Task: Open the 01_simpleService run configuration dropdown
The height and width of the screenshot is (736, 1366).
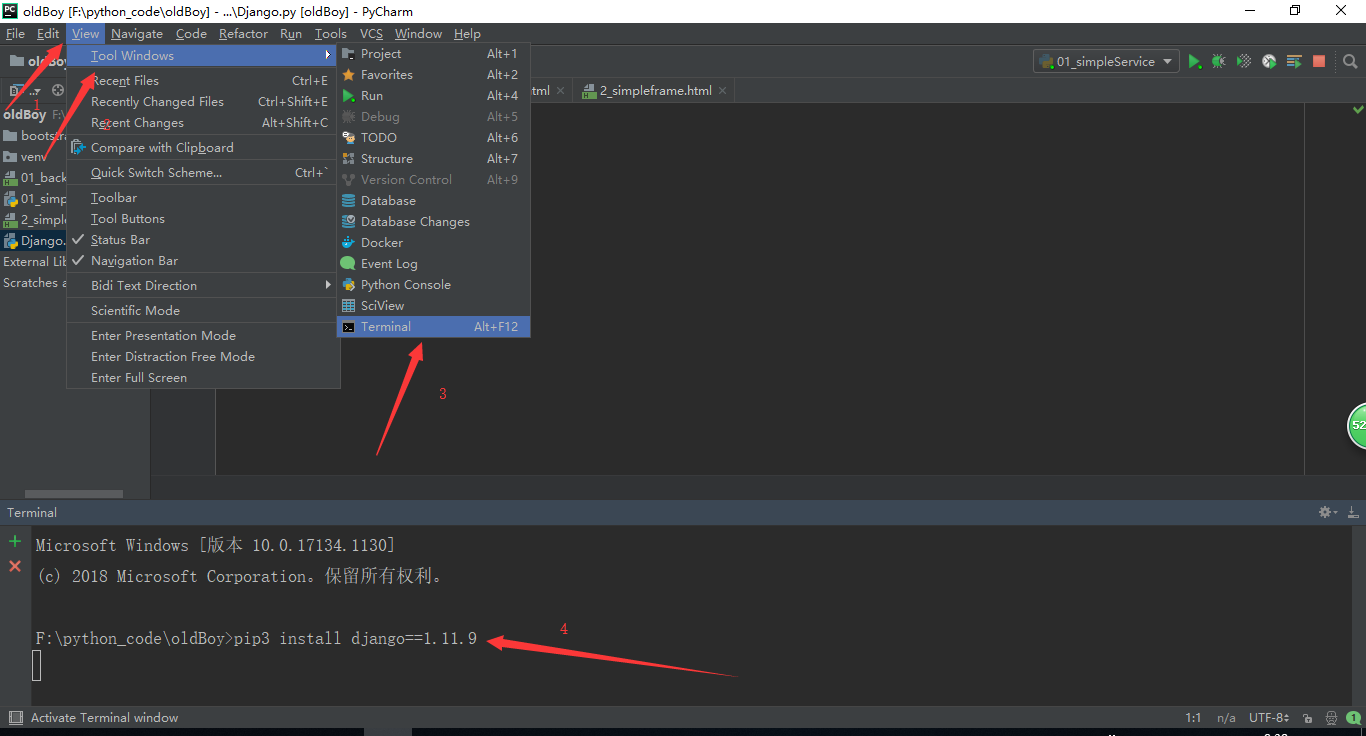Action: [x=1106, y=62]
